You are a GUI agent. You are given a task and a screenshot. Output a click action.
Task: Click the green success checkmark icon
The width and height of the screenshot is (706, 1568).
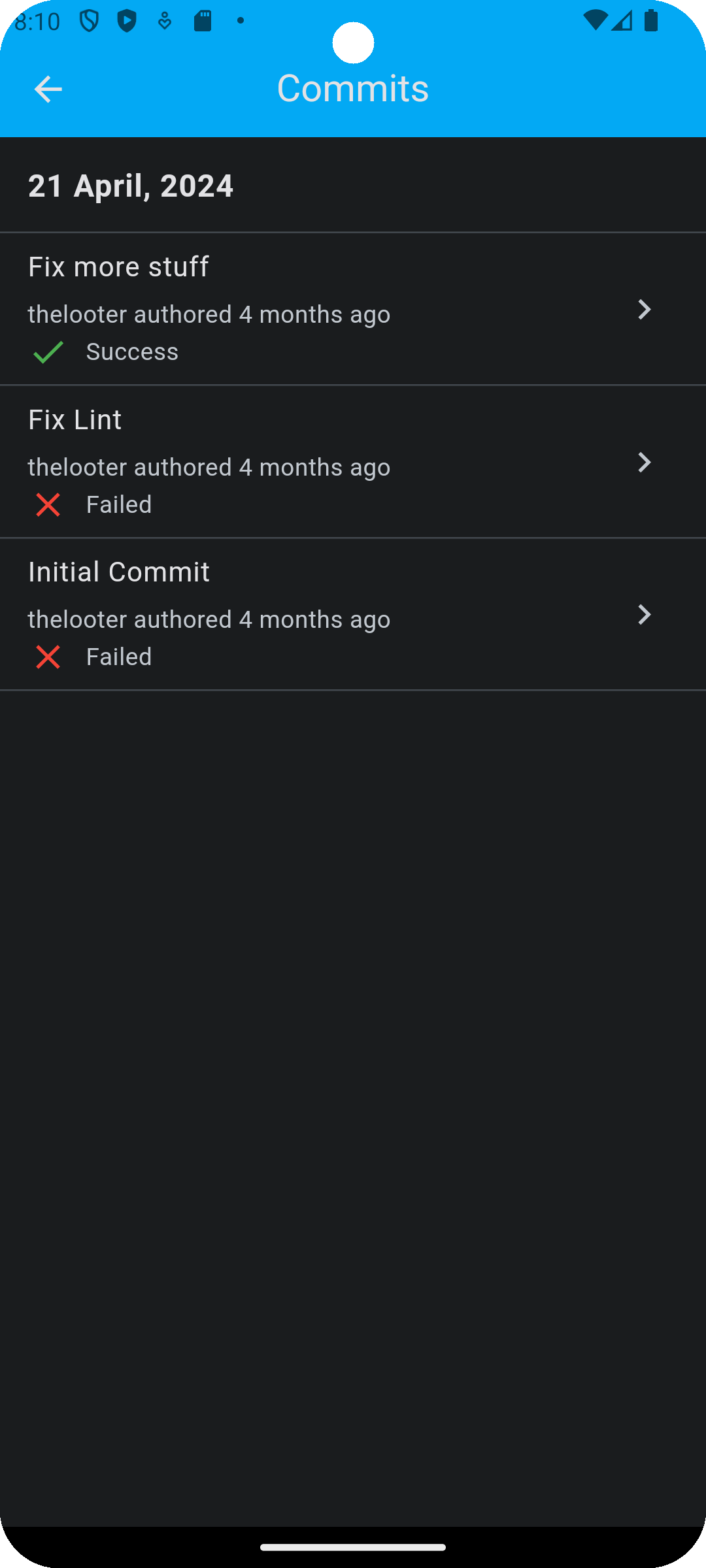click(48, 352)
